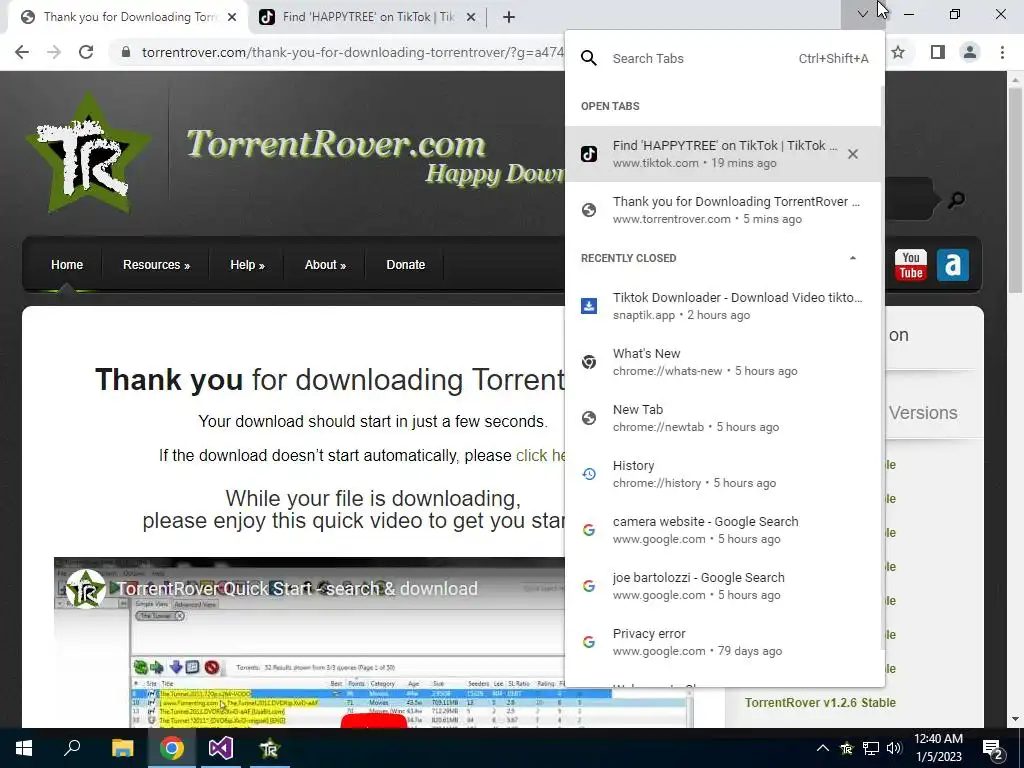
Task: Open network status tray icon
Action: coord(871,748)
